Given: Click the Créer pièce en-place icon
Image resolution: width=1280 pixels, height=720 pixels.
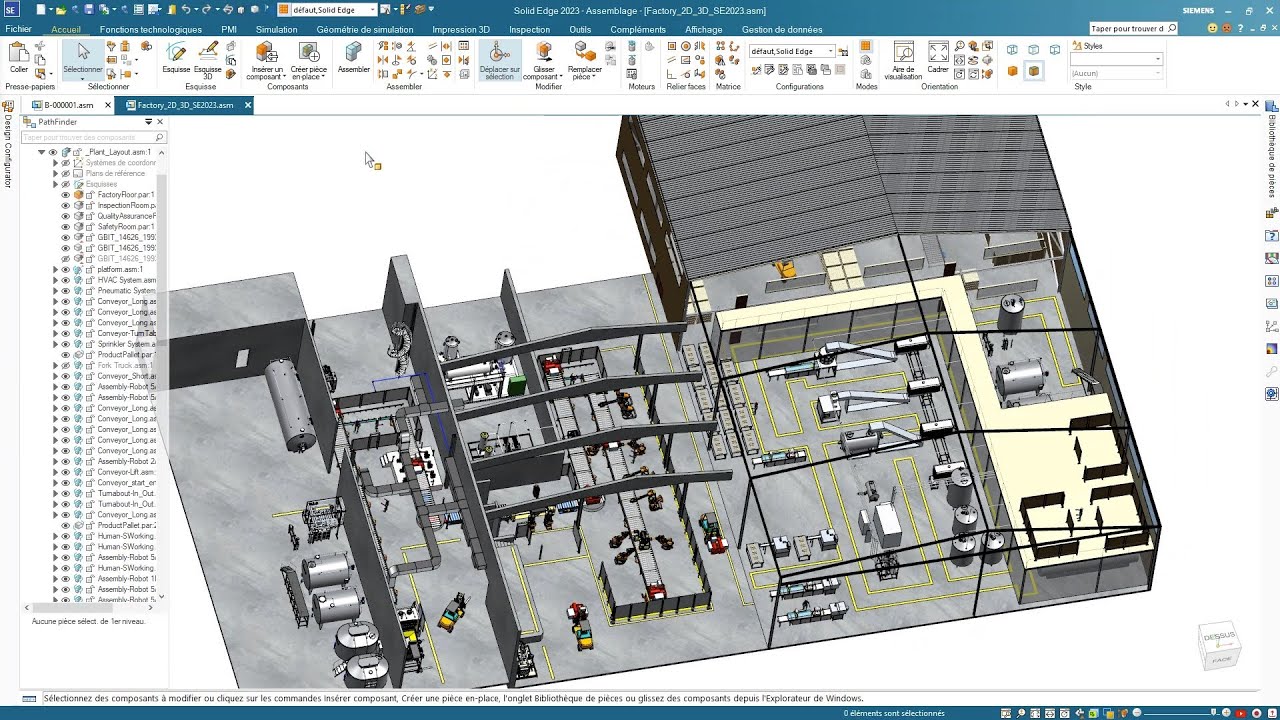Looking at the screenshot, I should [309, 52].
